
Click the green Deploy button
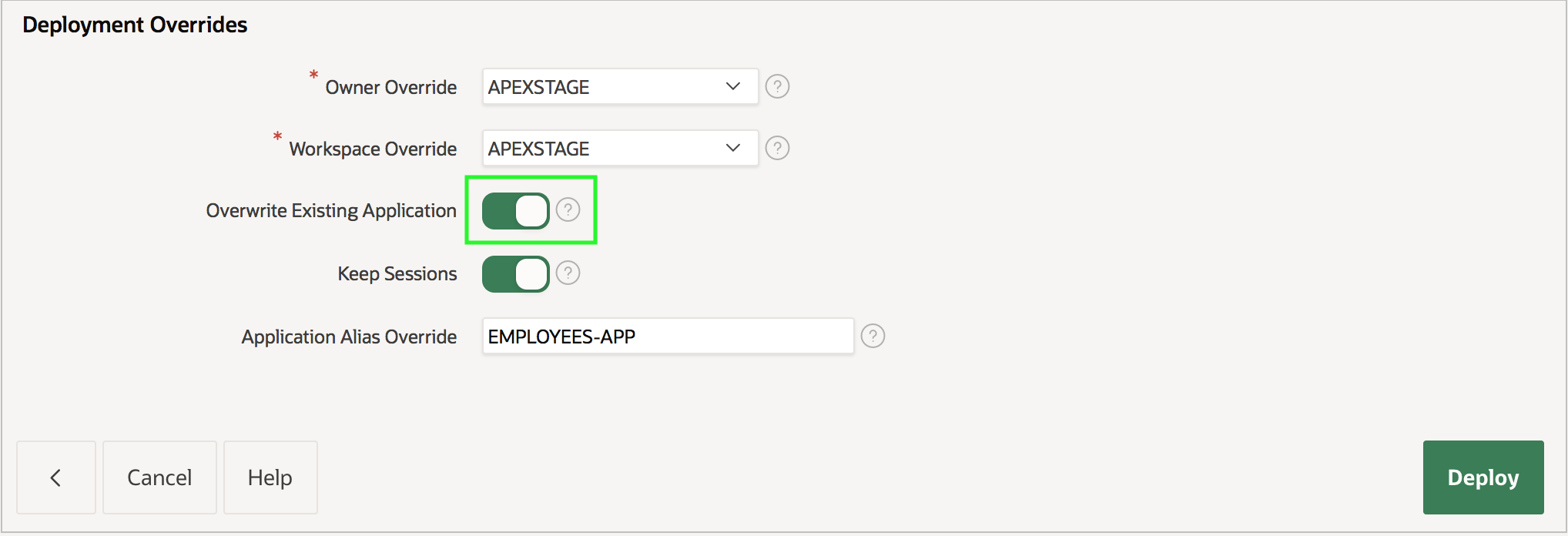point(1483,477)
